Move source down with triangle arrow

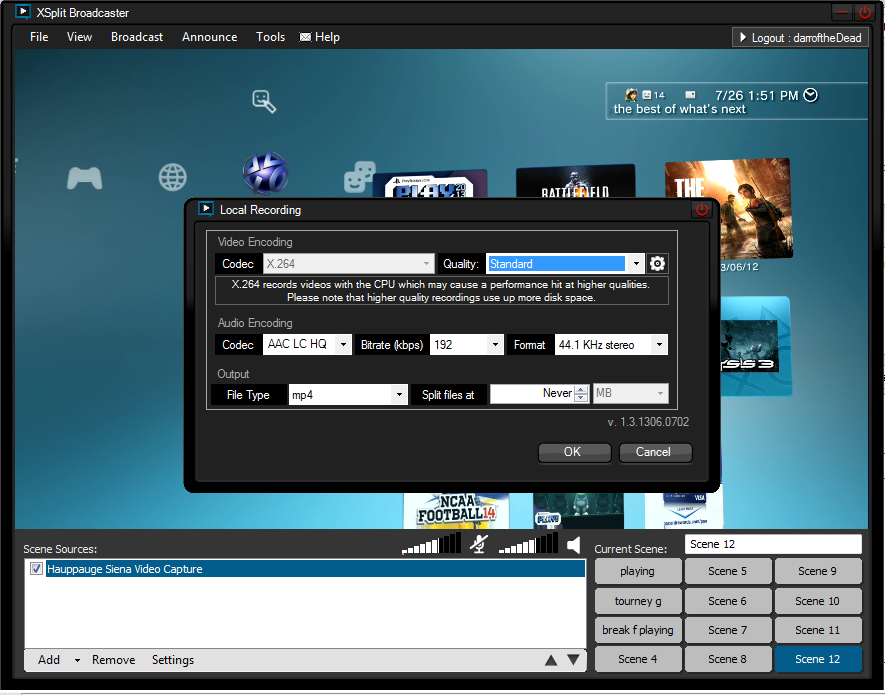[x=573, y=660]
